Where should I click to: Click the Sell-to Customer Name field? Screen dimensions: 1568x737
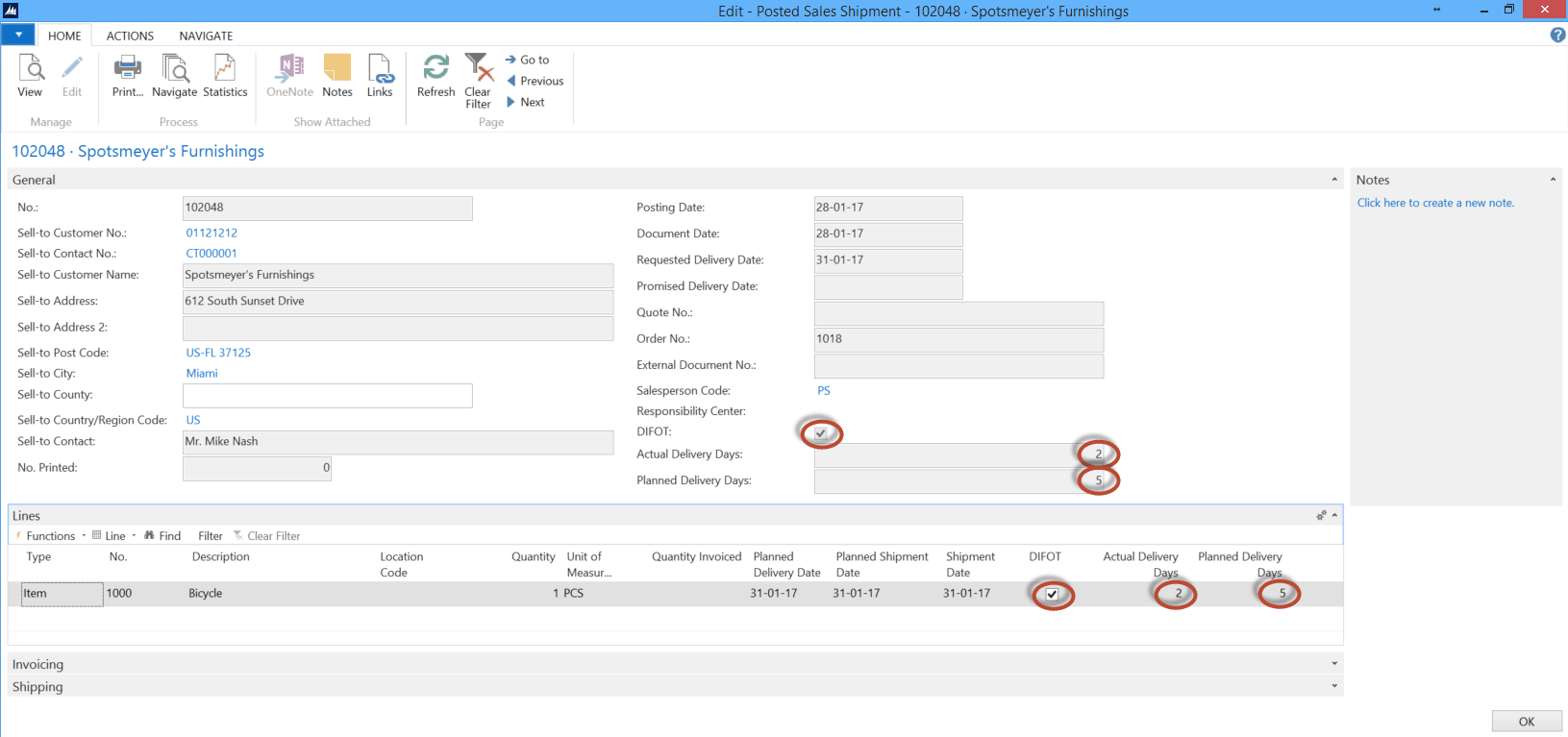coord(398,275)
